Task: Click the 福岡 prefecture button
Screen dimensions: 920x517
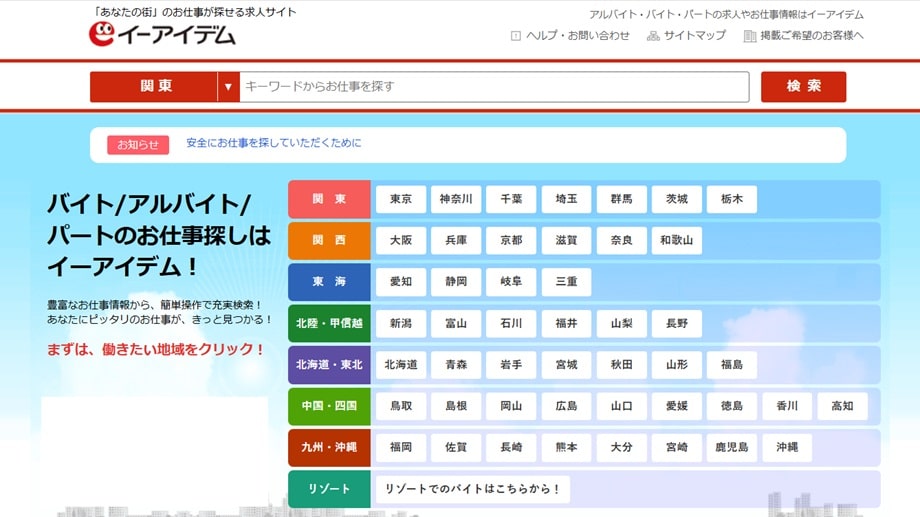Action: (401, 447)
